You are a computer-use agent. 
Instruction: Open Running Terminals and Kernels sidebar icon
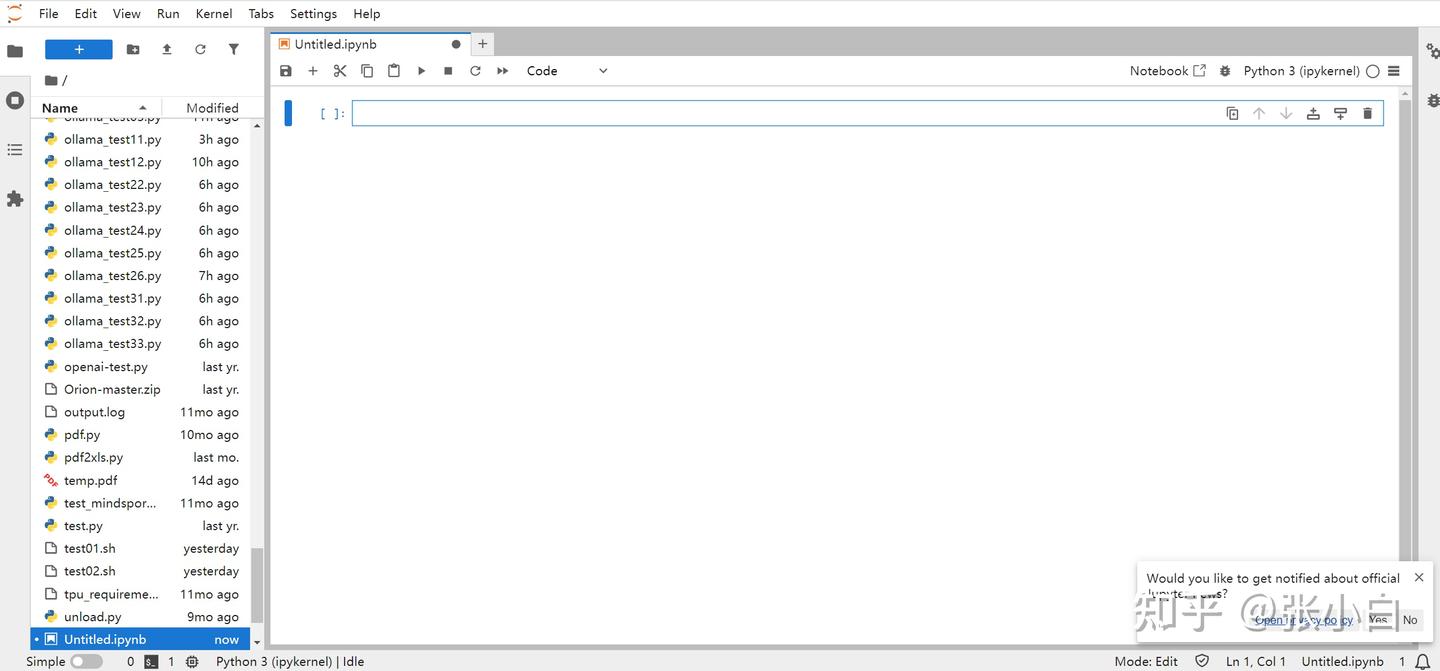point(15,100)
